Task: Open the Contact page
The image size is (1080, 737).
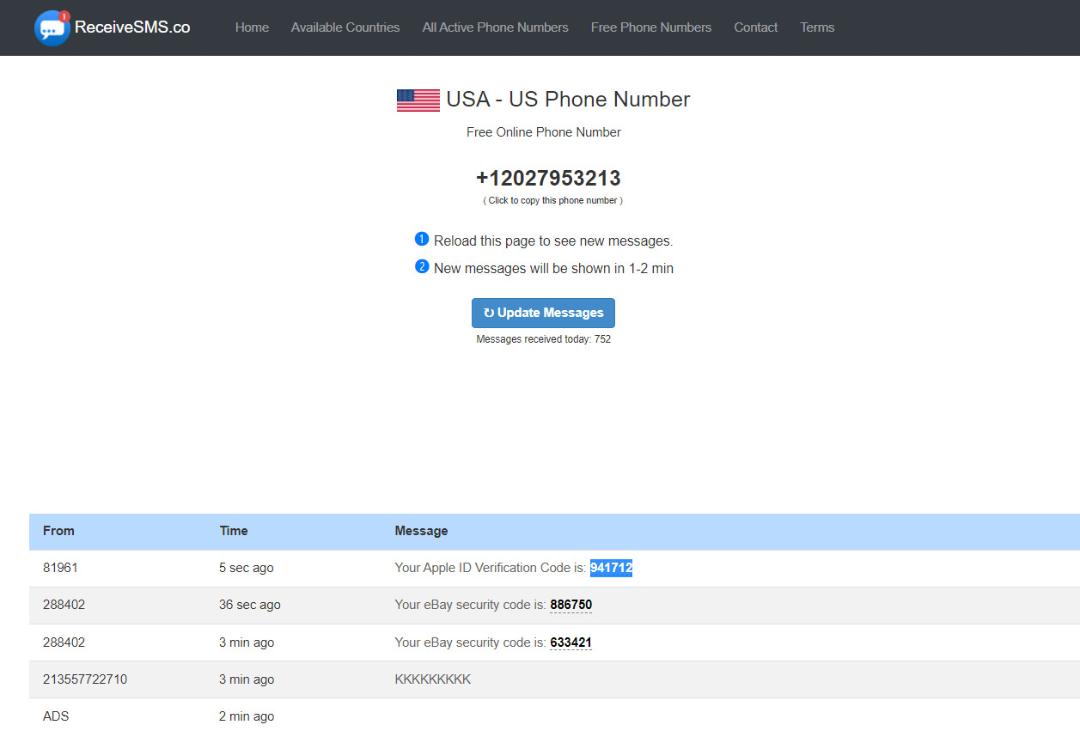Action: [x=756, y=28]
